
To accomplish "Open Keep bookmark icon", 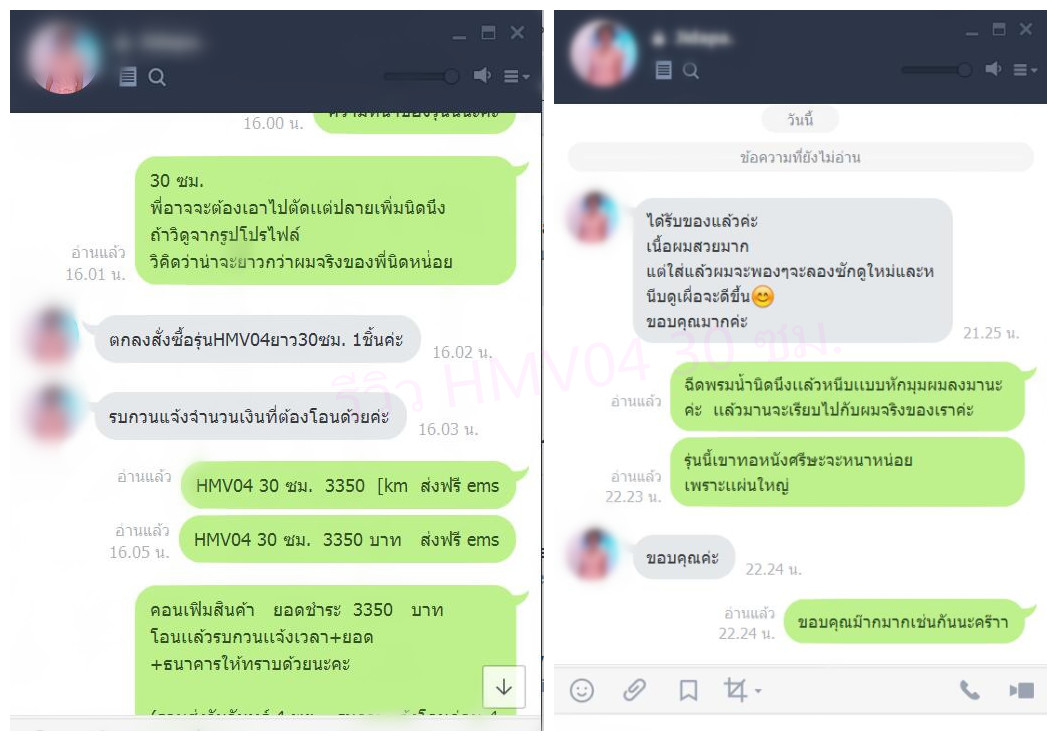I will 688,690.
